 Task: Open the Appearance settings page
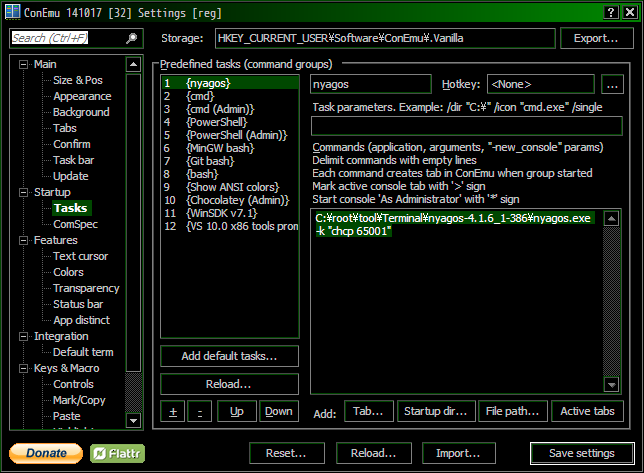point(82,96)
